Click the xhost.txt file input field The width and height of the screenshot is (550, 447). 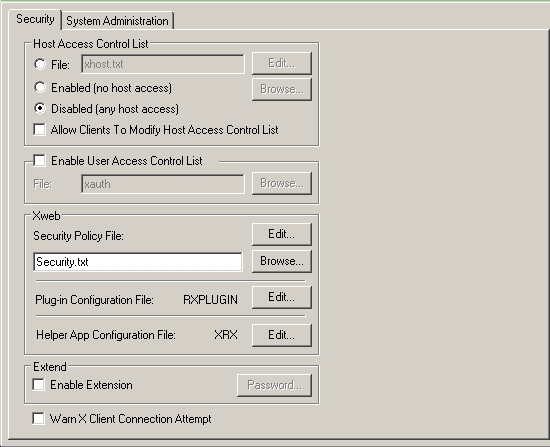[163, 64]
